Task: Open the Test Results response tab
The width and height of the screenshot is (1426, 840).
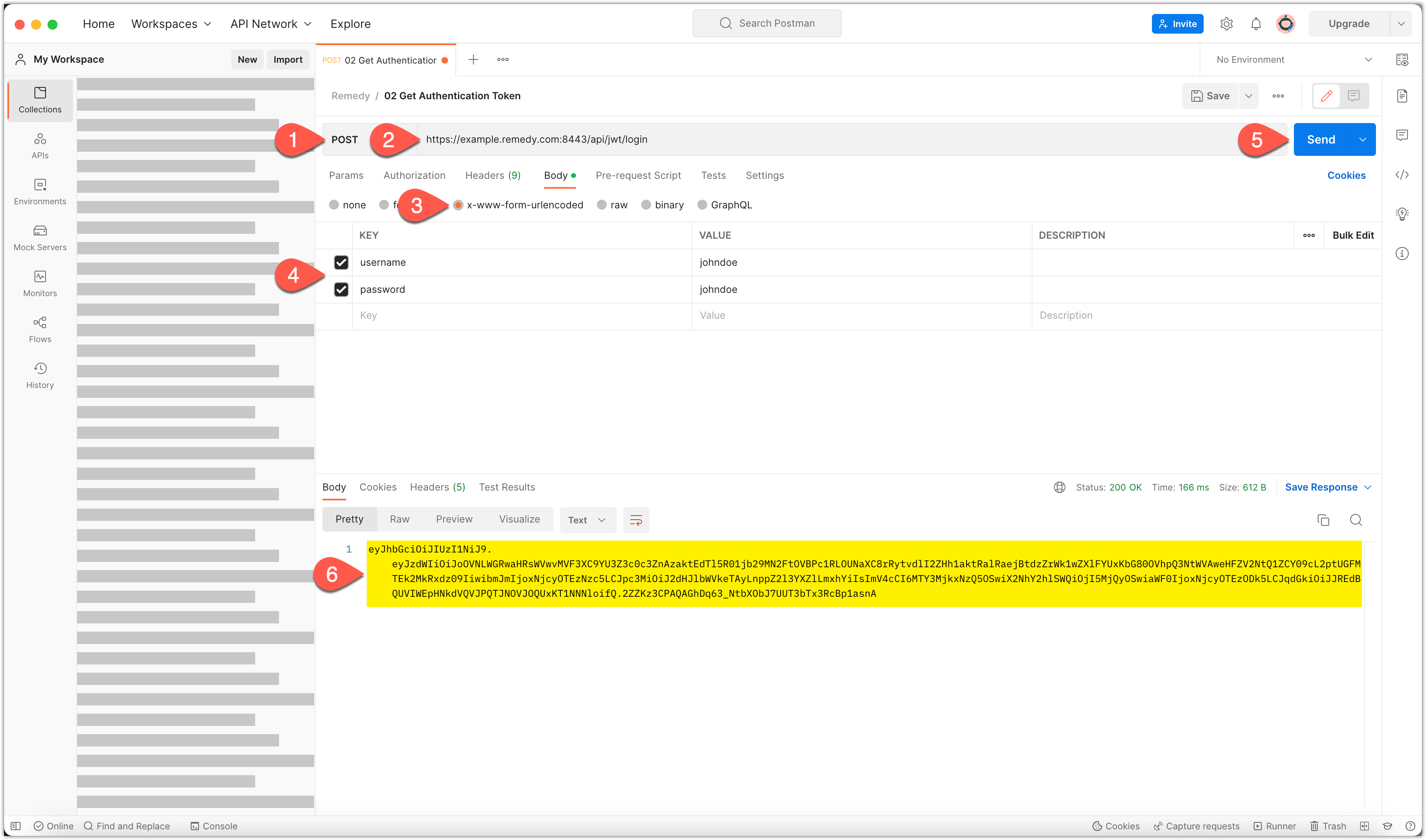Action: click(x=506, y=487)
